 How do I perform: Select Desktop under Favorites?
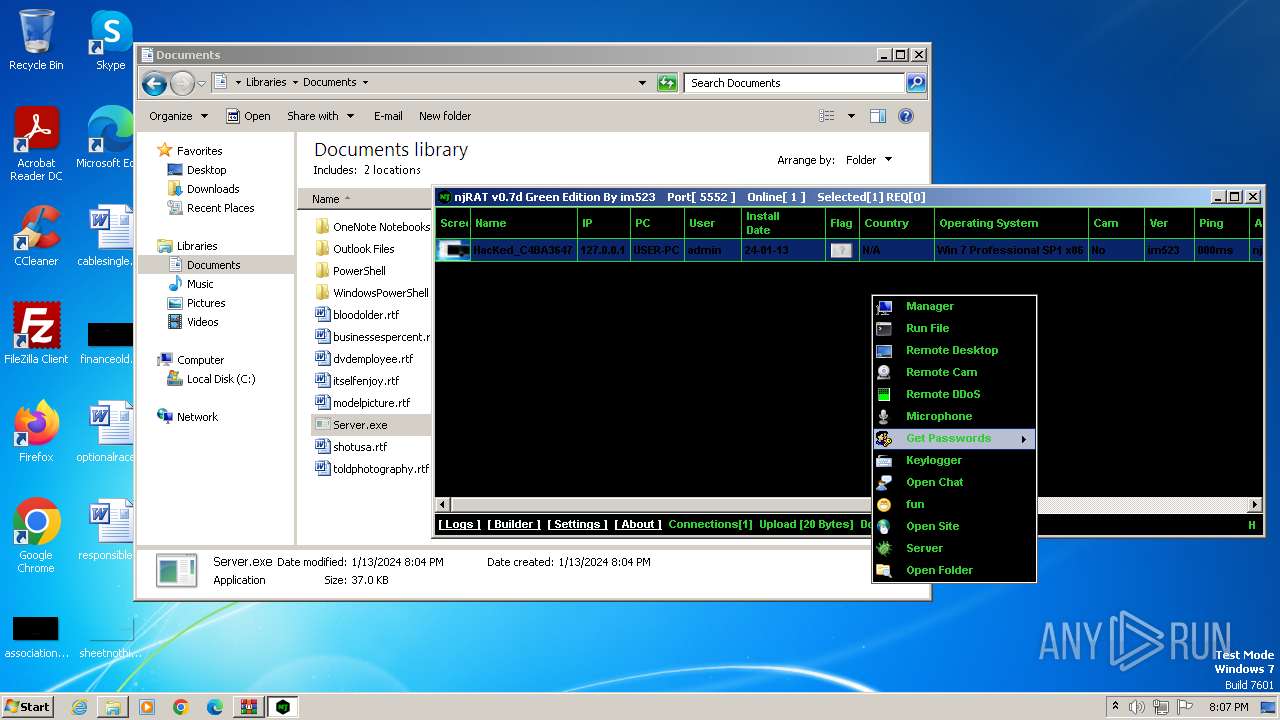(206, 170)
